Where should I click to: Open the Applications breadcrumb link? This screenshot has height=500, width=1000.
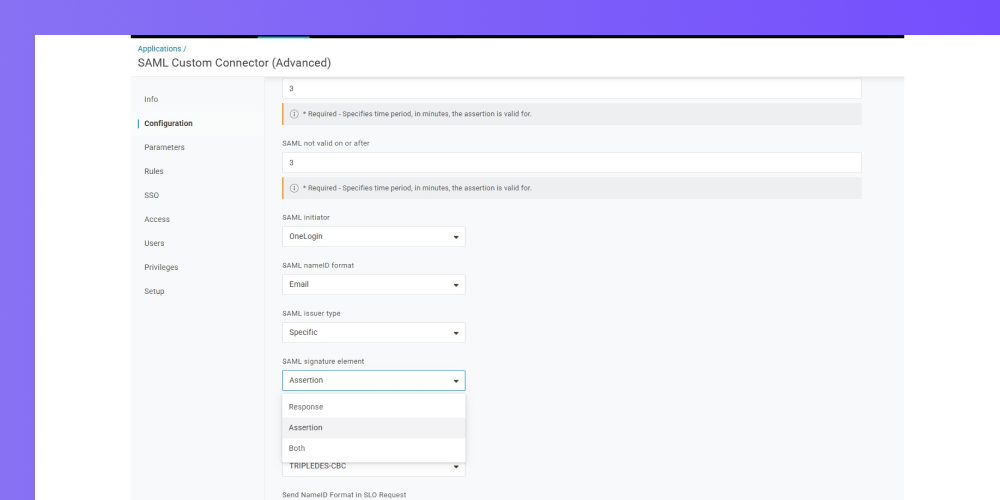159,48
